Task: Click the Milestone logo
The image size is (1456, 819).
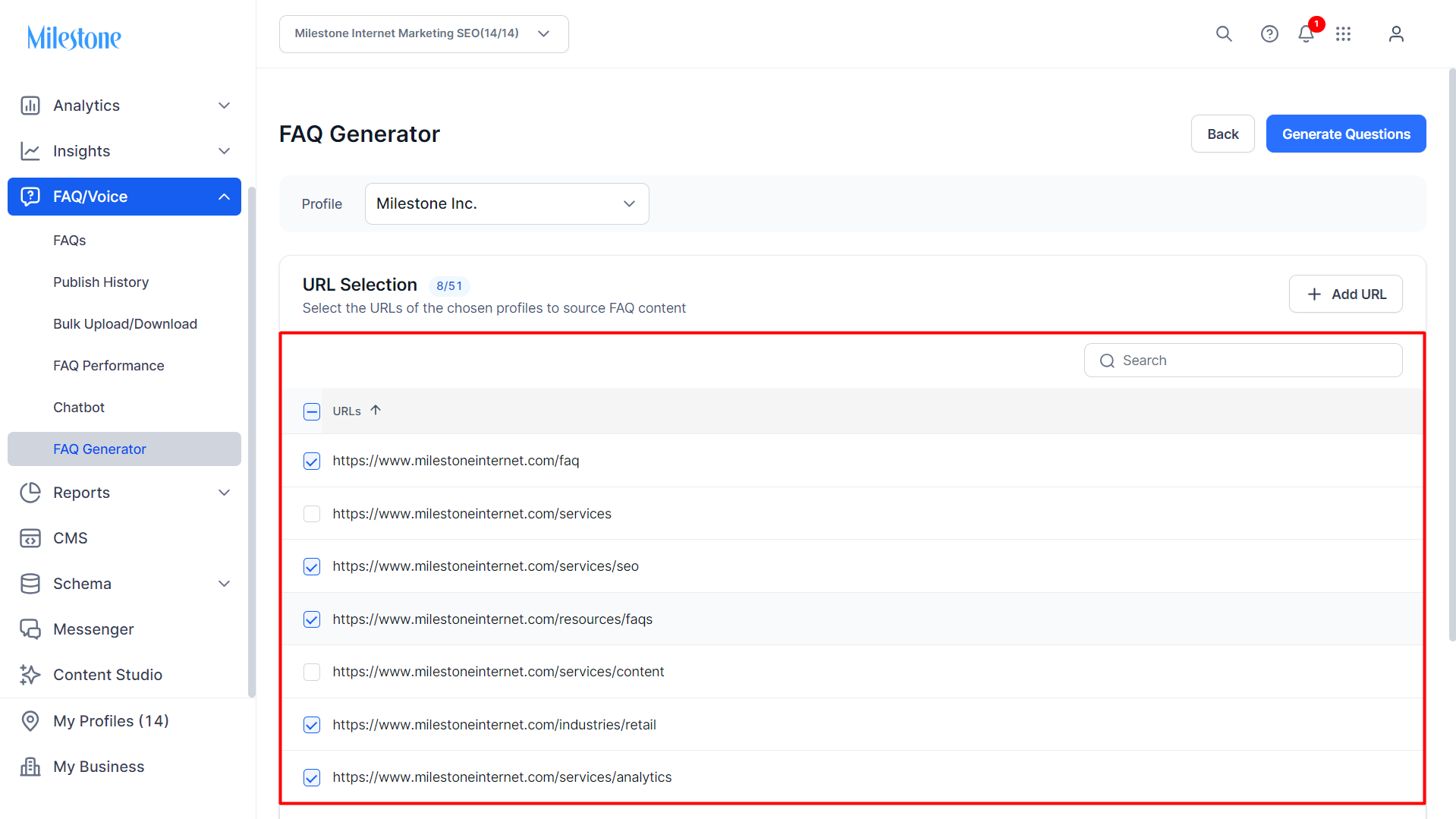Action: click(x=74, y=37)
